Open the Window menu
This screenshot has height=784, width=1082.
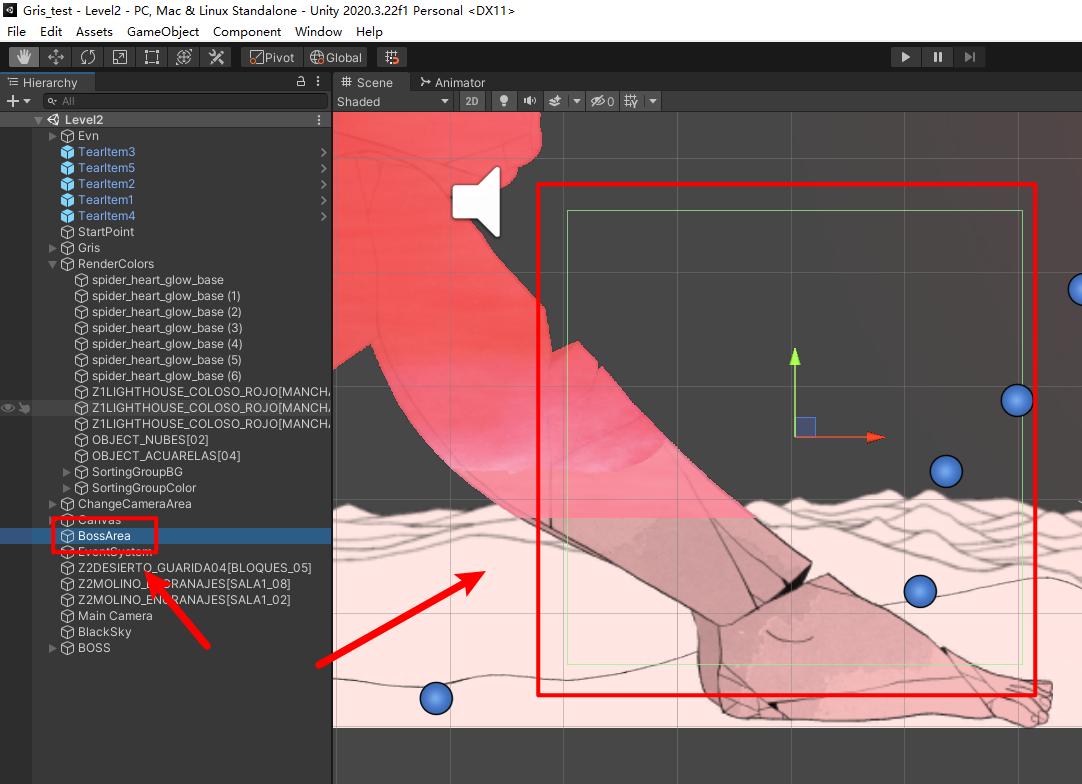point(318,32)
